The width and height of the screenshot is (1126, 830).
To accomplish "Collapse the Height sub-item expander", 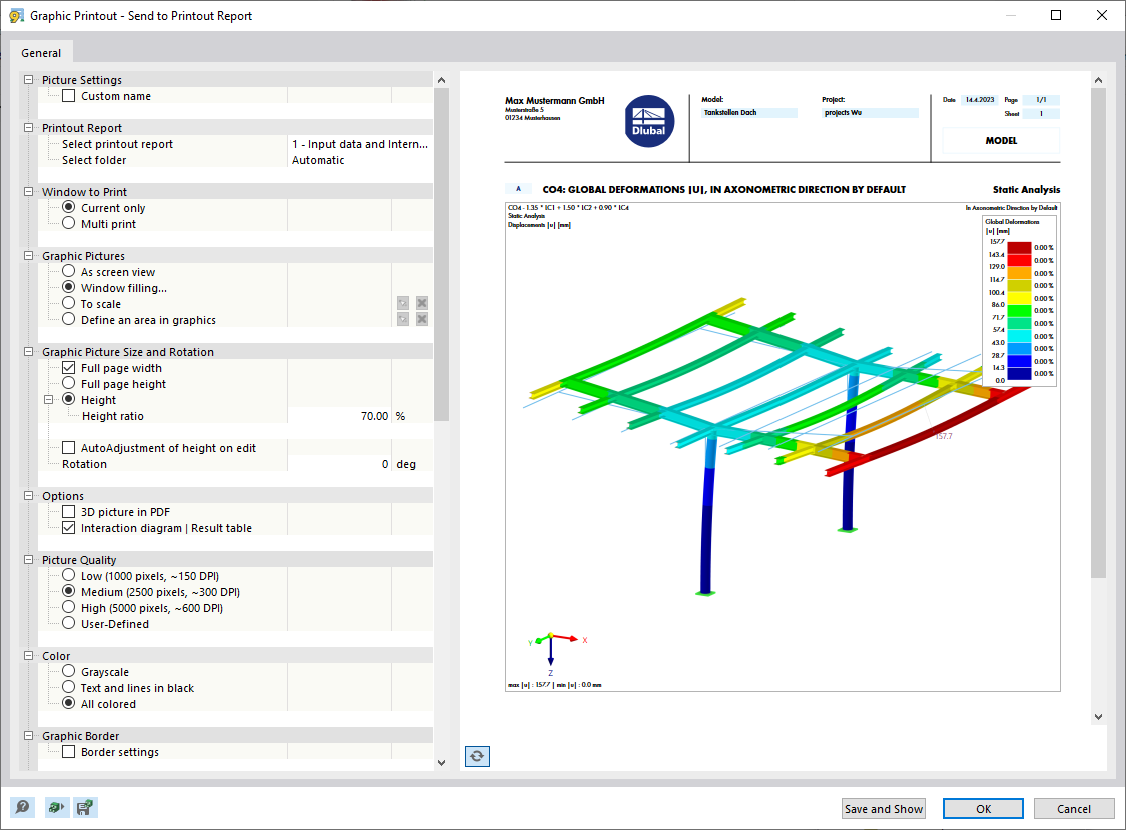I will pos(49,400).
